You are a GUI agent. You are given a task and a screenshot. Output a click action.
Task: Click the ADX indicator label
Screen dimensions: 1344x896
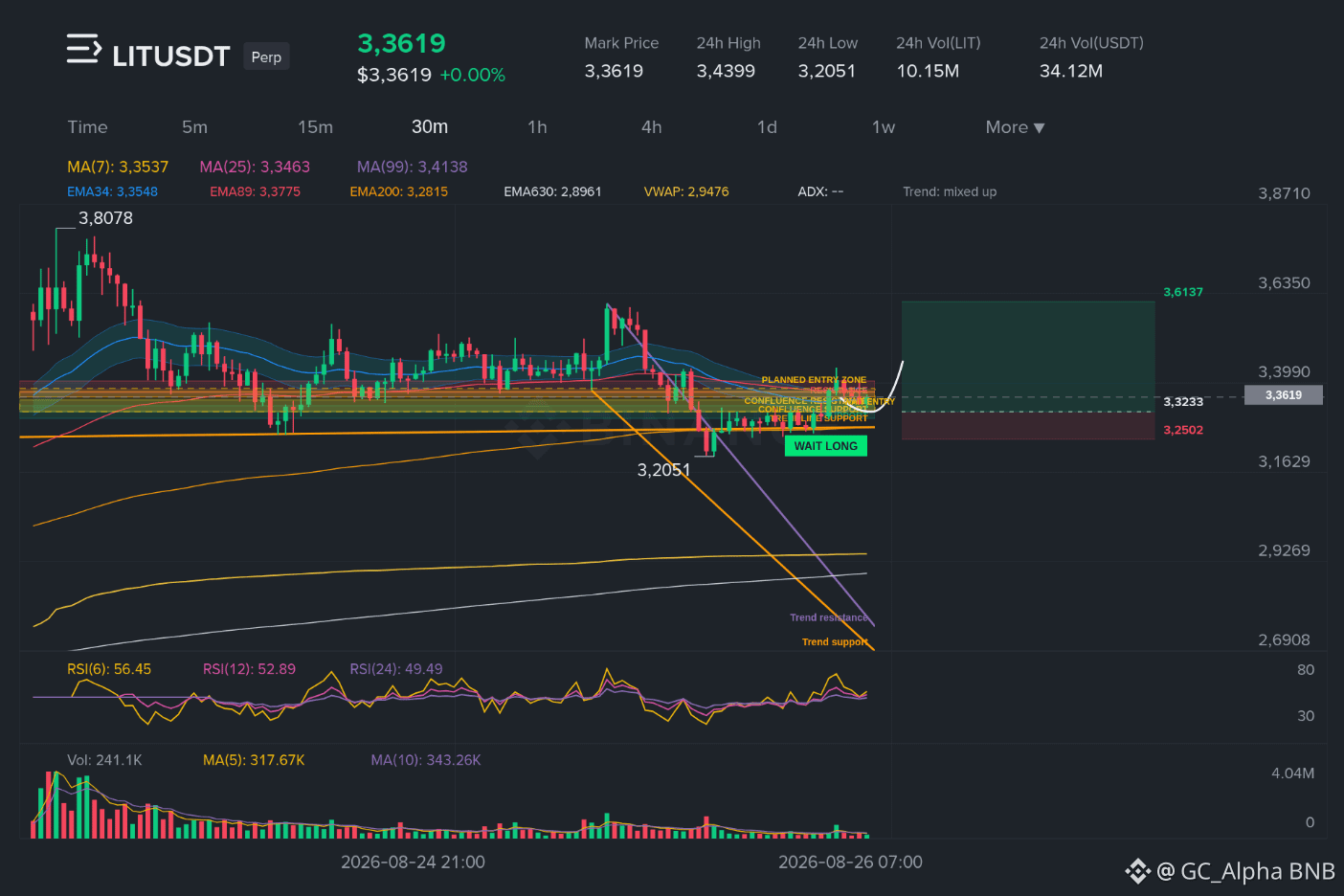click(820, 191)
